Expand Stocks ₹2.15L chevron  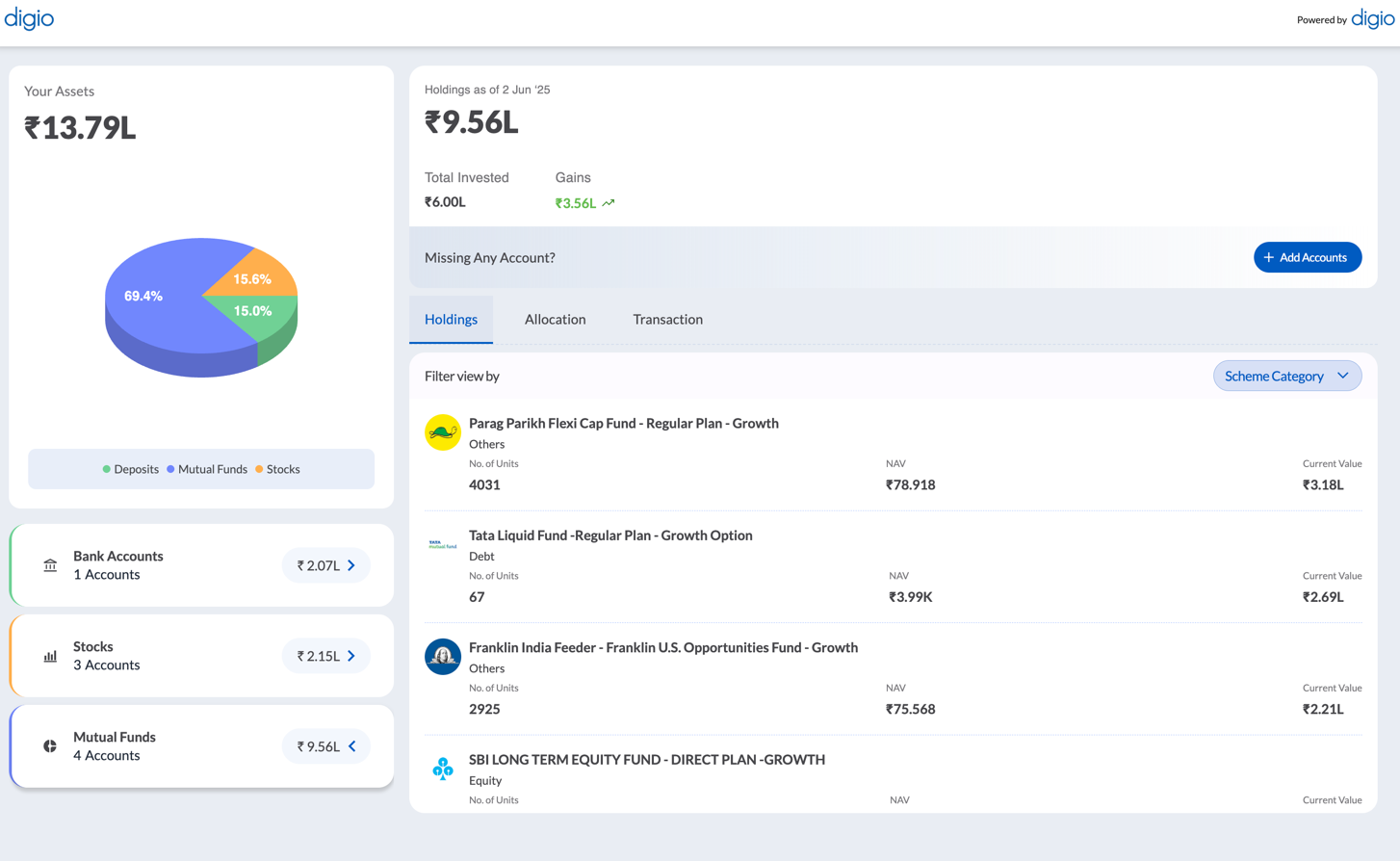coord(351,656)
